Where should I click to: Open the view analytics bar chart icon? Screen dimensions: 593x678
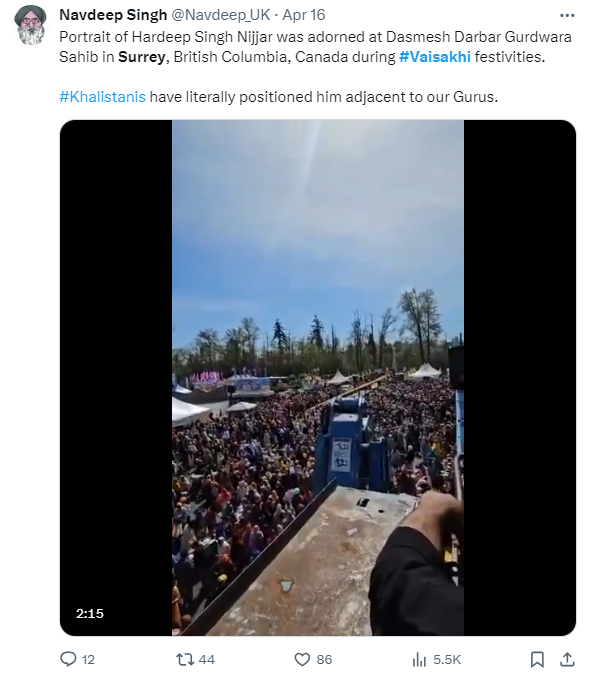coord(419,659)
